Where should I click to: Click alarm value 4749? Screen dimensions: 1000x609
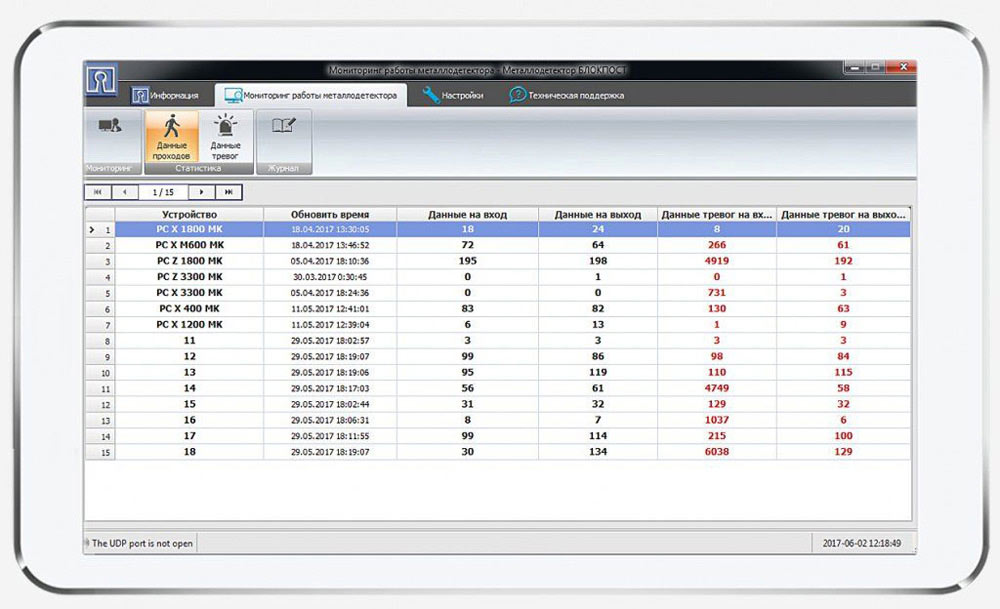click(717, 388)
